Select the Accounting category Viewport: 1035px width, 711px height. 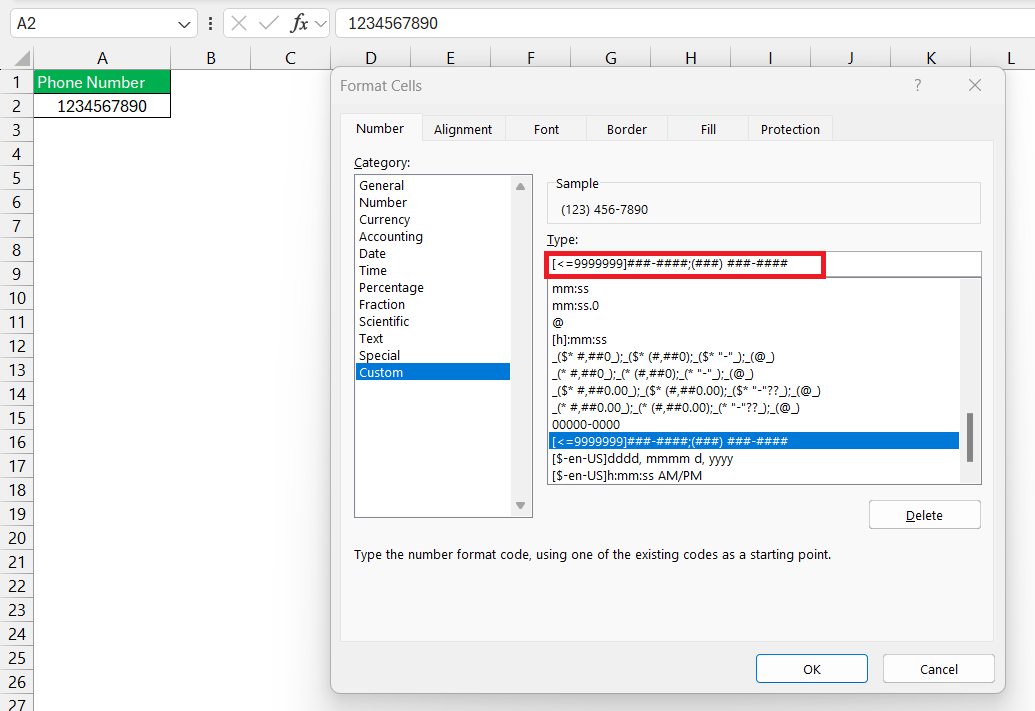pos(432,236)
